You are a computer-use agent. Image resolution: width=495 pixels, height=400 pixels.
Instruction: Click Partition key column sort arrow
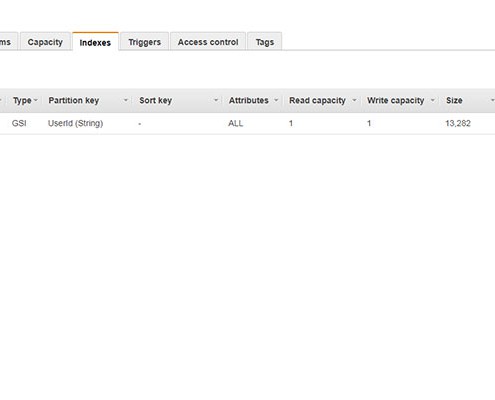click(x=126, y=100)
